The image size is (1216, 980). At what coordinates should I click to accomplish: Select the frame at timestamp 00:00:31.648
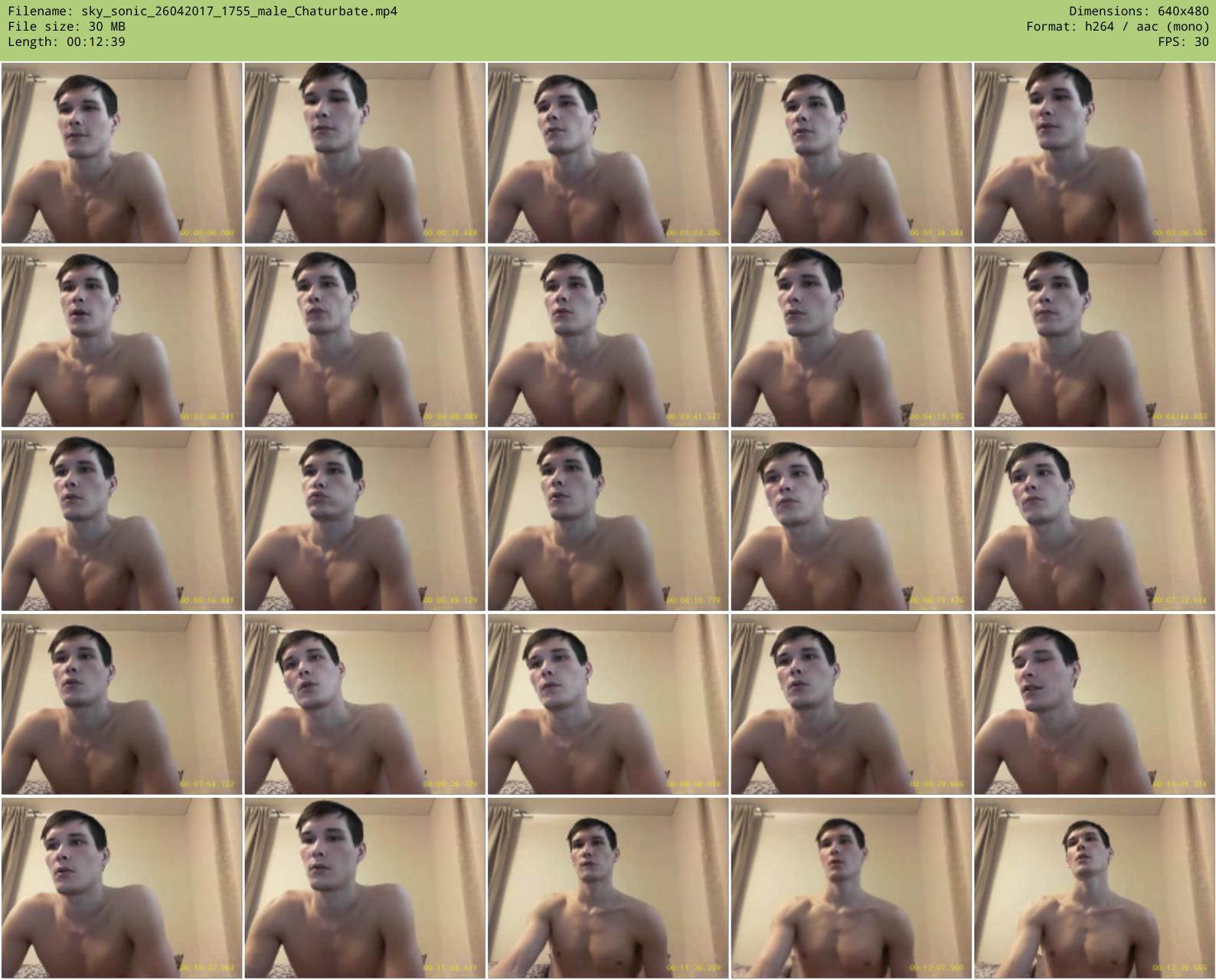pyautogui.click(x=364, y=153)
